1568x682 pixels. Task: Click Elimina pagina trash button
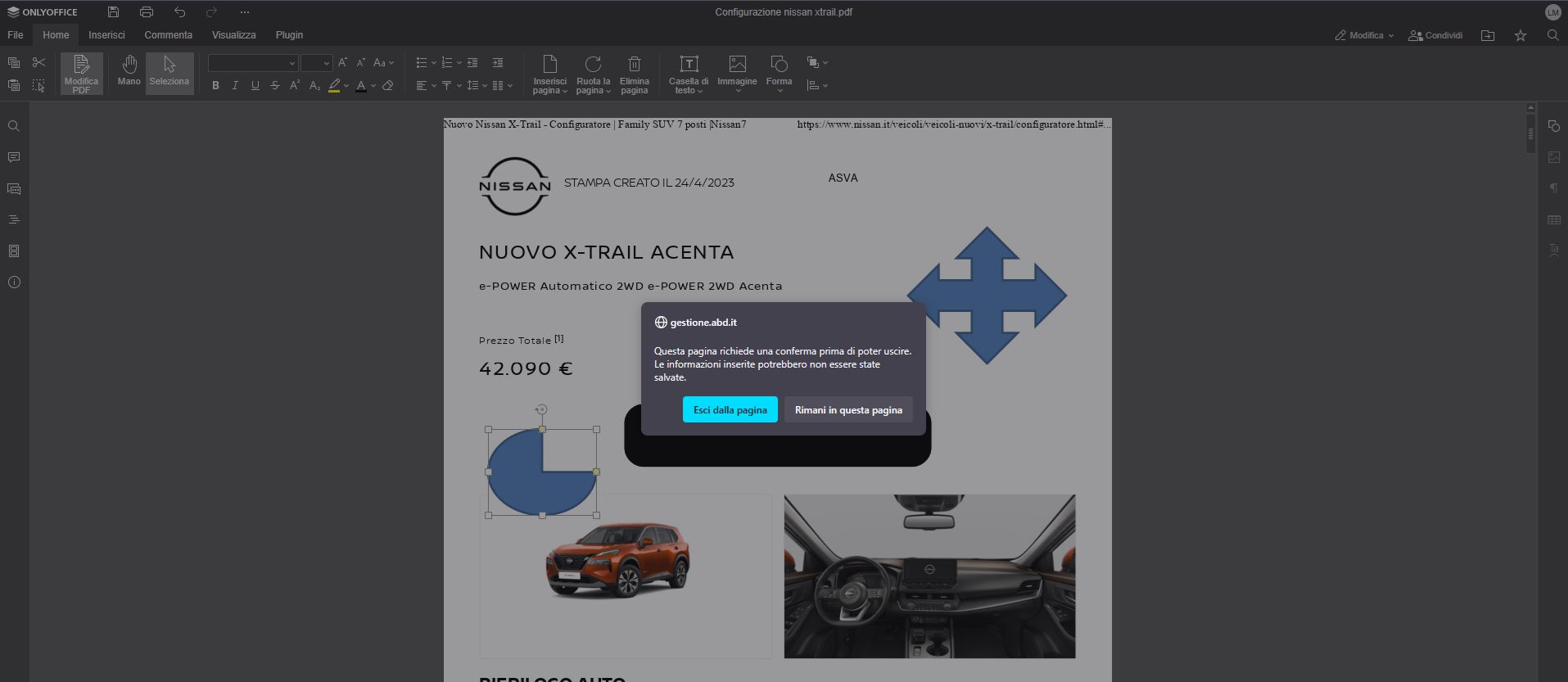635,75
